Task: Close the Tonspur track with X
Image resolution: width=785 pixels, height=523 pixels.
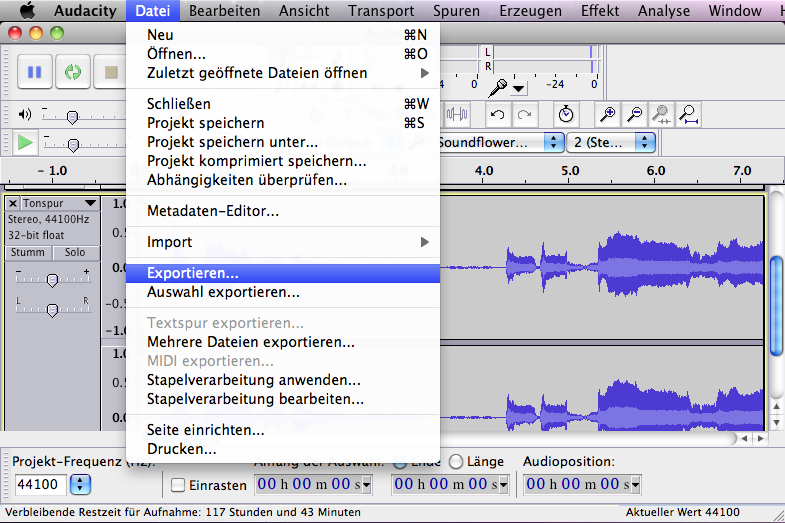Action: coord(13,203)
